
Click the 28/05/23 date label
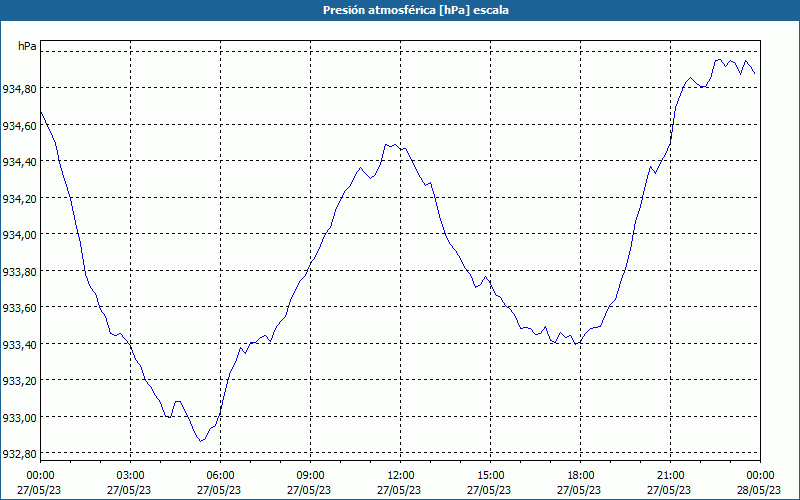(x=759, y=490)
